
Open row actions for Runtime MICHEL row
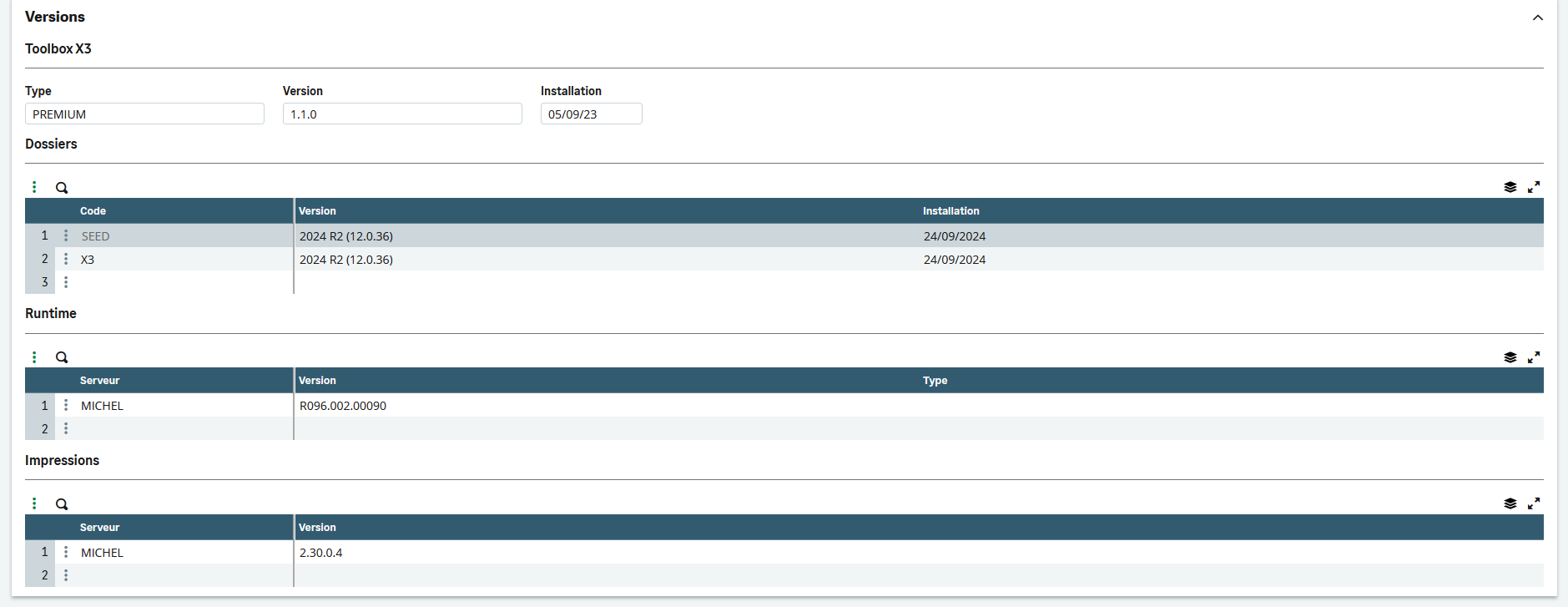pos(66,405)
